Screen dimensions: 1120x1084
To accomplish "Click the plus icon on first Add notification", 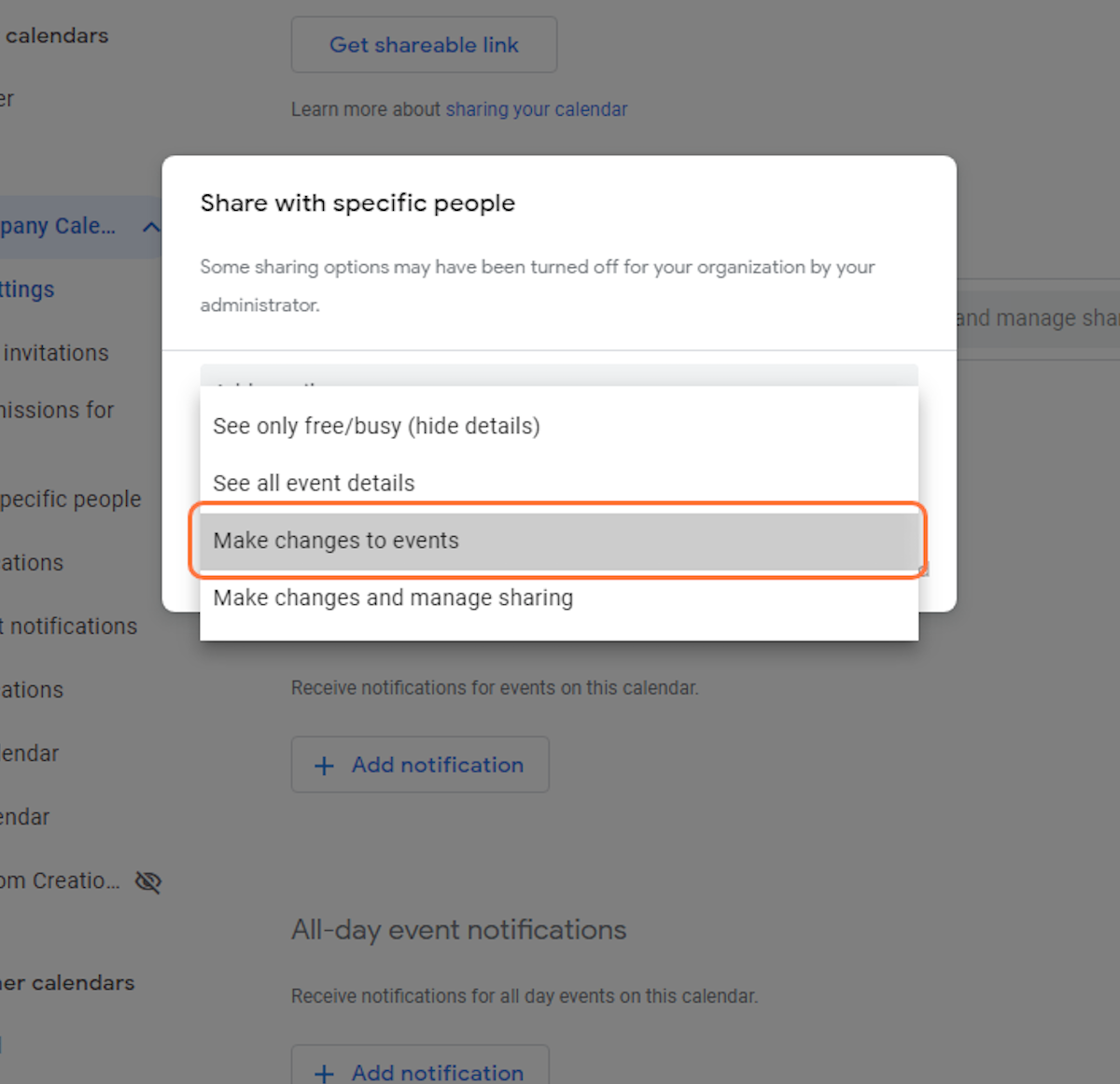I will coord(324,765).
